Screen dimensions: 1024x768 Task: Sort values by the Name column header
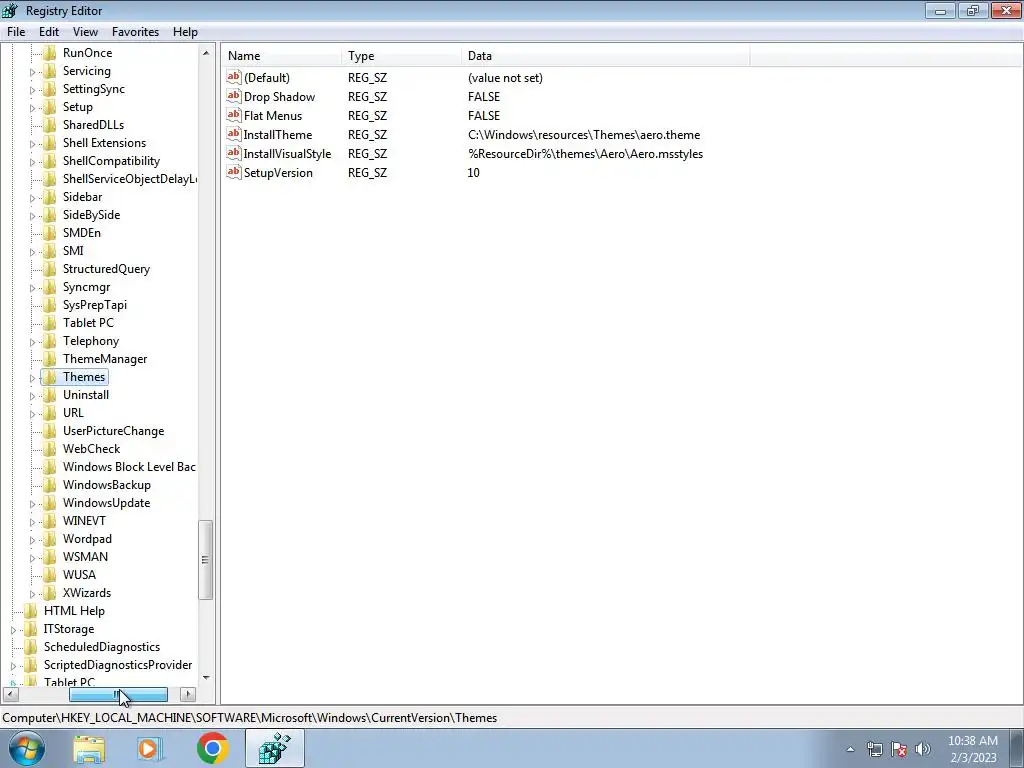point(281,56)
